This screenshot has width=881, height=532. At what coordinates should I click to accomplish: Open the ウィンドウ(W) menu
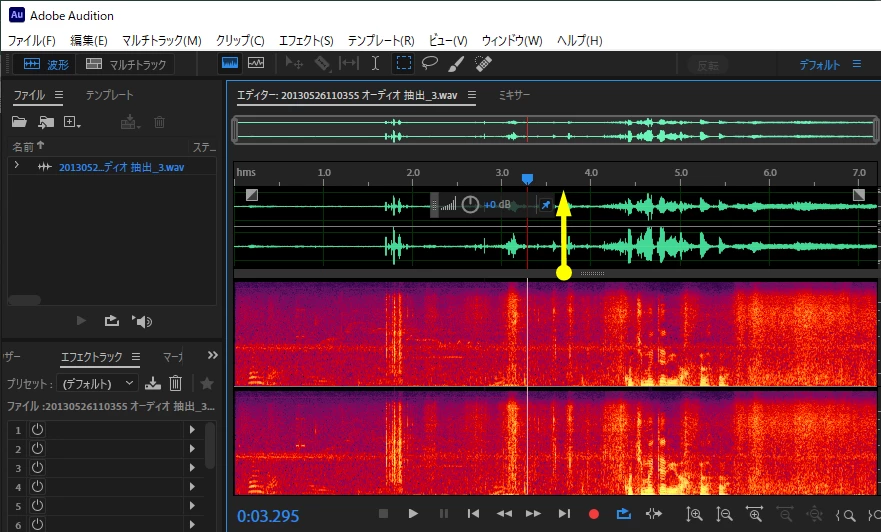512,40
